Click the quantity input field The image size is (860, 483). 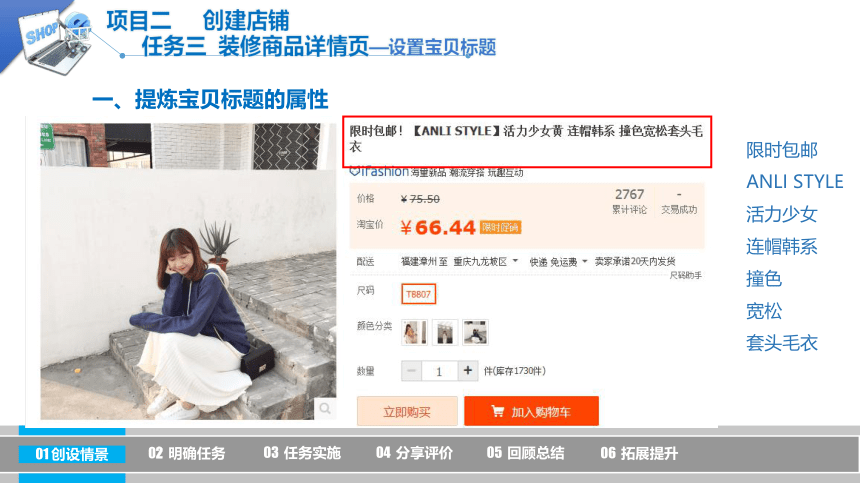click(x=439, y=371)
